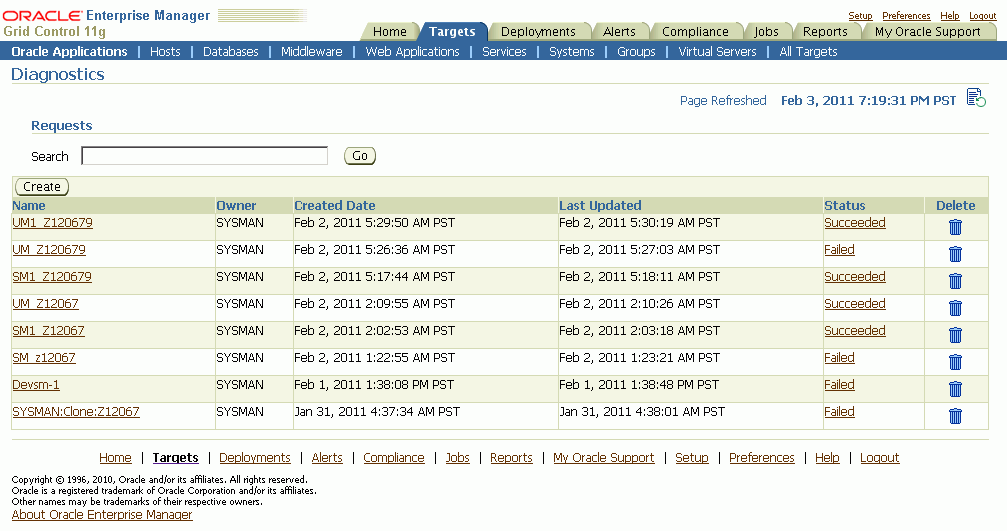
Task: Focus the Search input field
Action: pos(204,156)
